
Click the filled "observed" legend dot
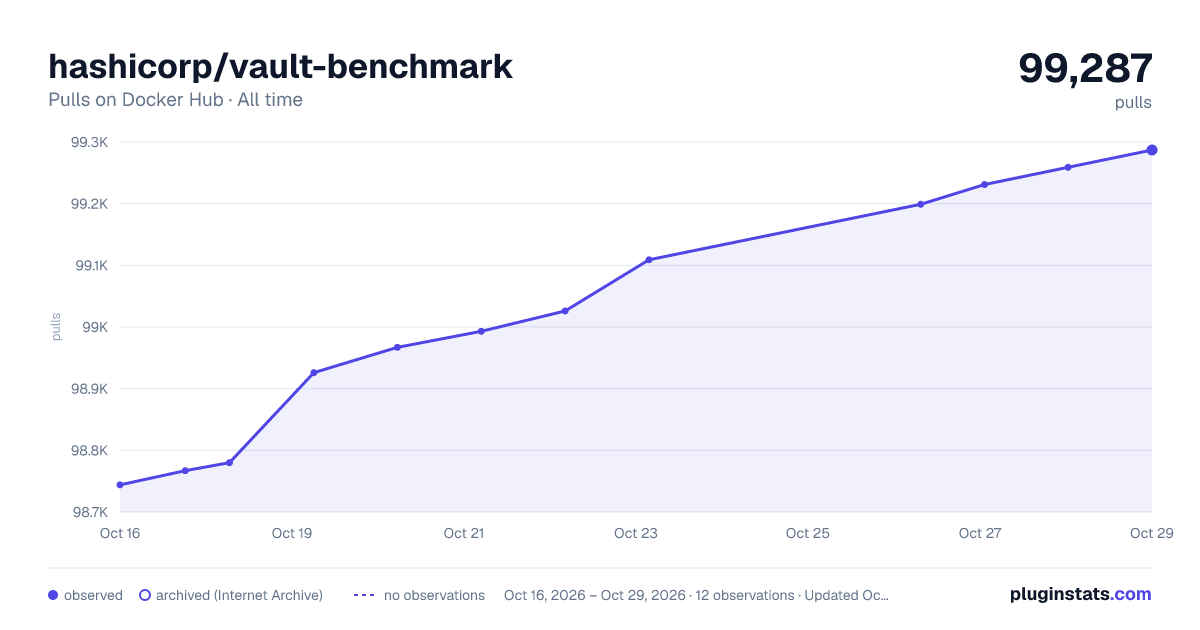[53, 595]
